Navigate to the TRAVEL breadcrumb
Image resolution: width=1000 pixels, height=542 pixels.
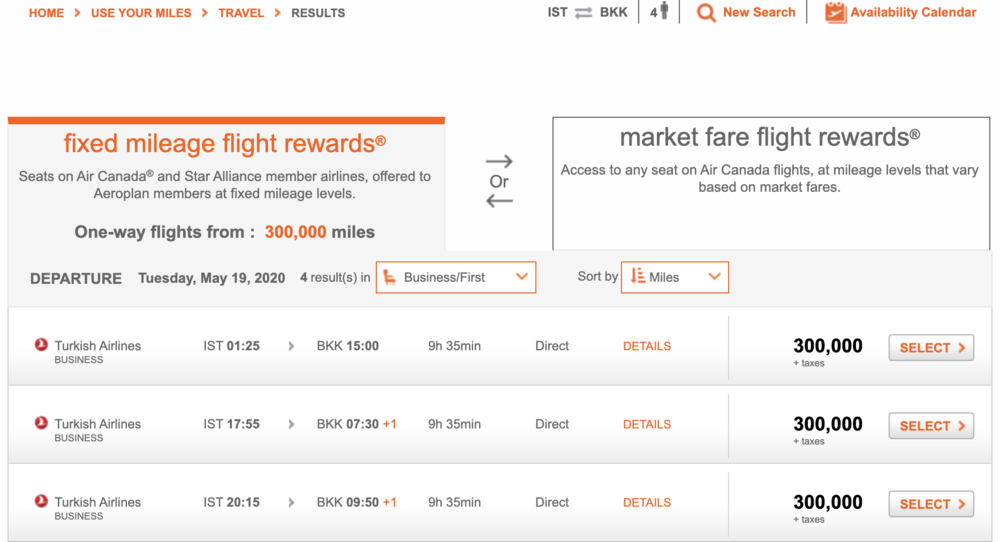coord(241,13)
